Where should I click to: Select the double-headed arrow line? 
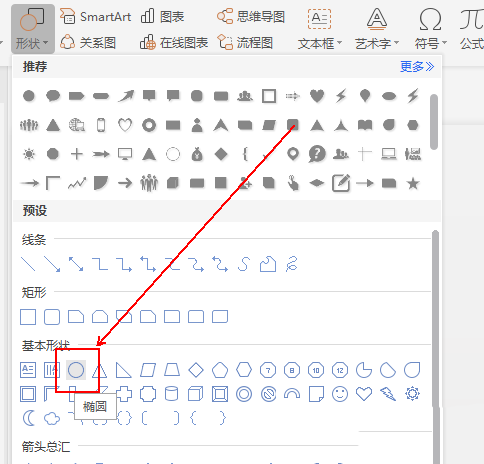point(76,264)
